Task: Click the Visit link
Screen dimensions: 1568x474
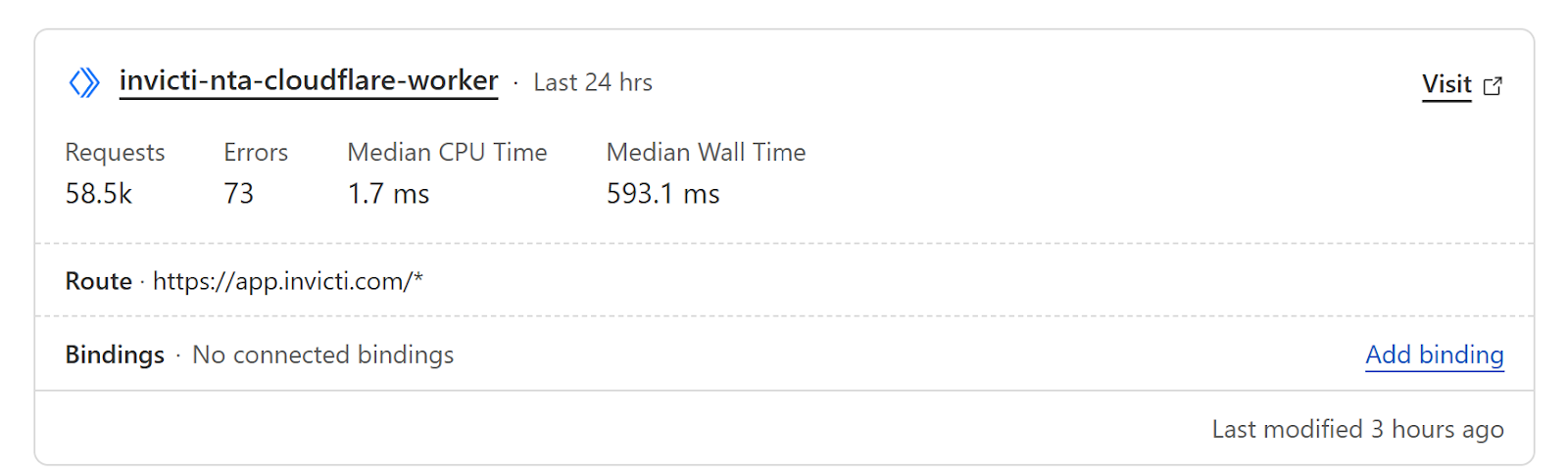Action: pyautogui.click(x=1446, y=84)
